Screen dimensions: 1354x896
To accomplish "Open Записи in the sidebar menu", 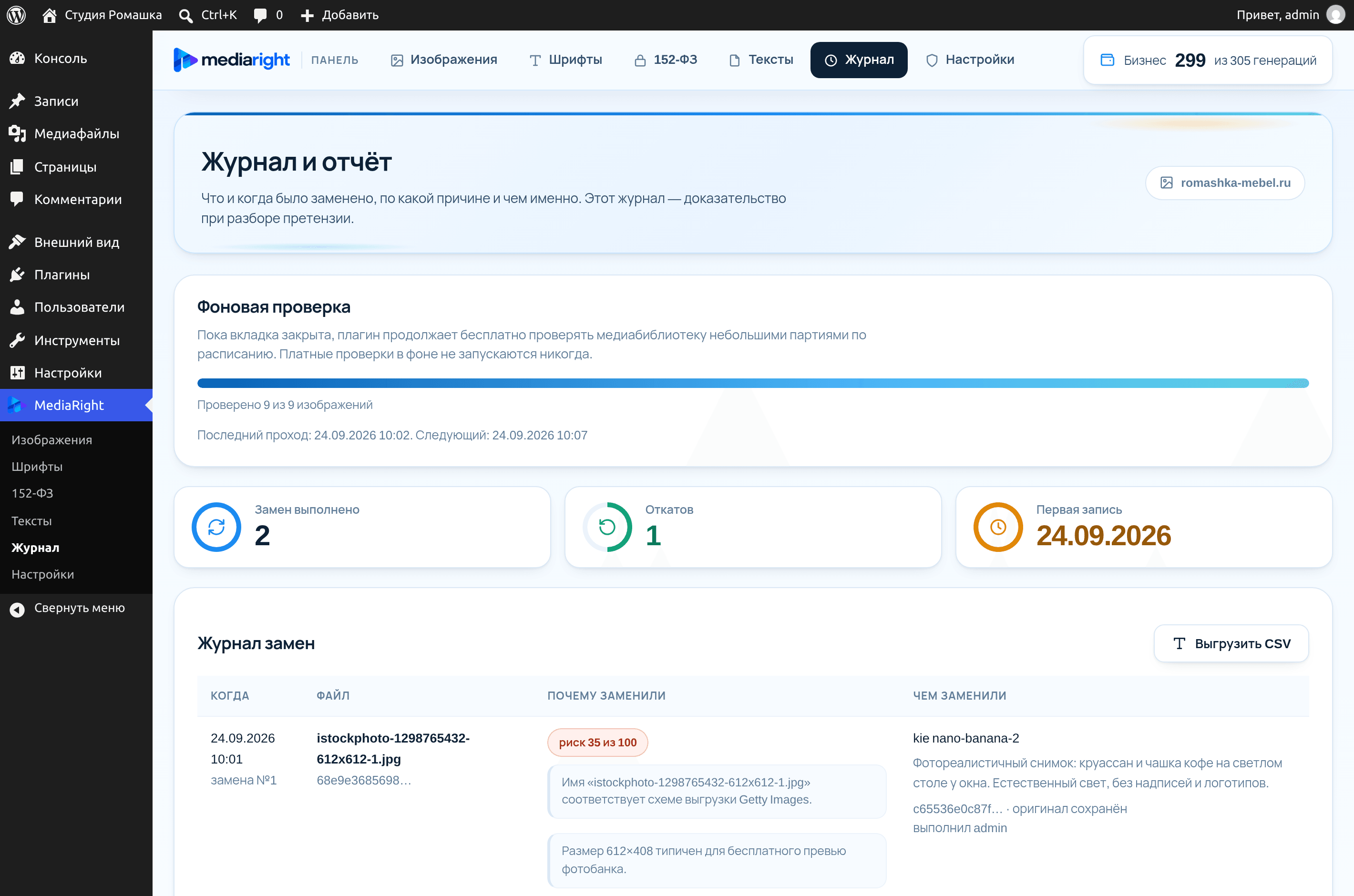I will pos(76,101).
